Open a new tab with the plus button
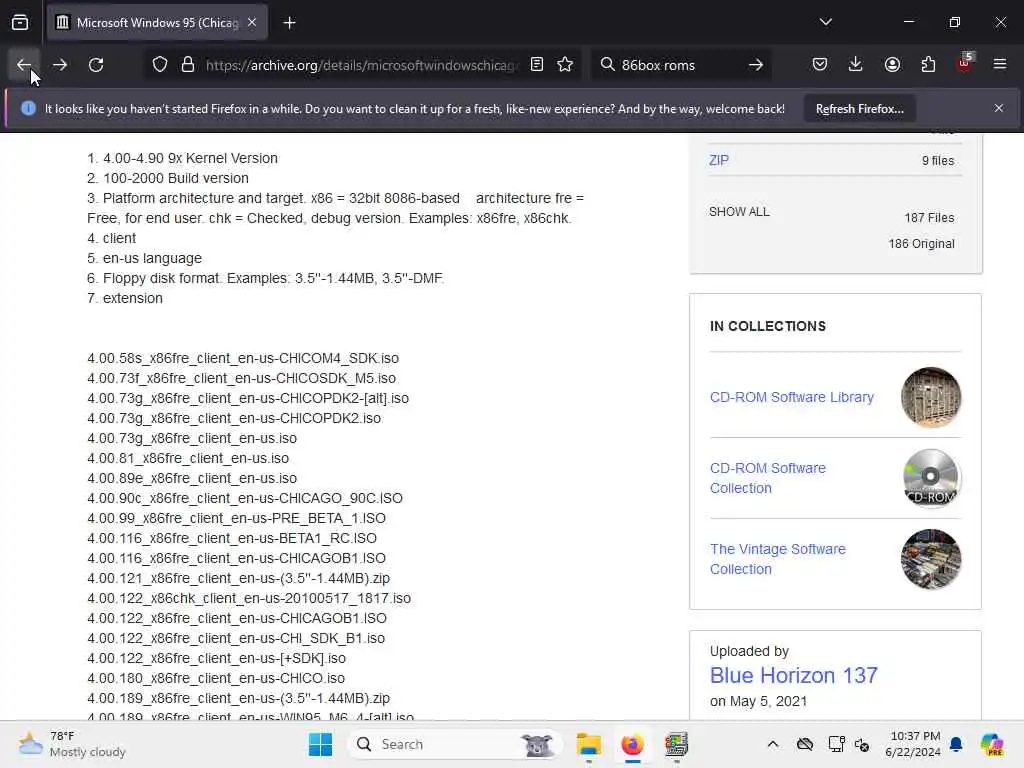Image resolution: width=1024 pixels, height=768 pixels. pos(289,23)
